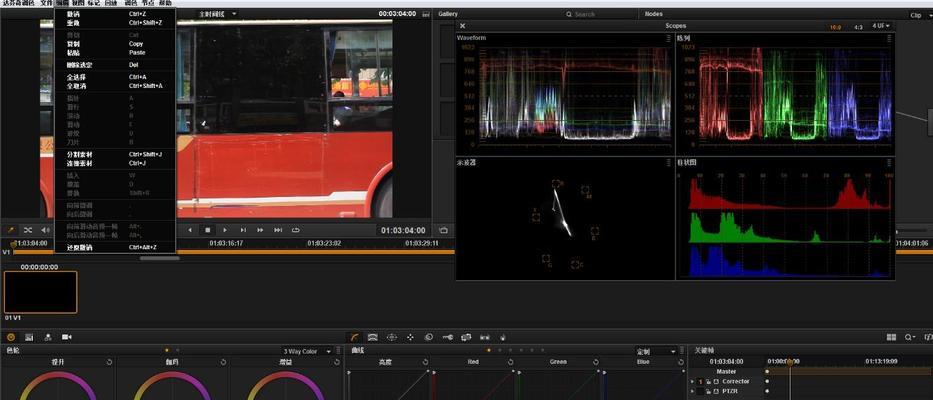Choose the Del entry in edit menu
Image resolution: width=933 pixels, height=400 pixels.
tap(115, 65)
